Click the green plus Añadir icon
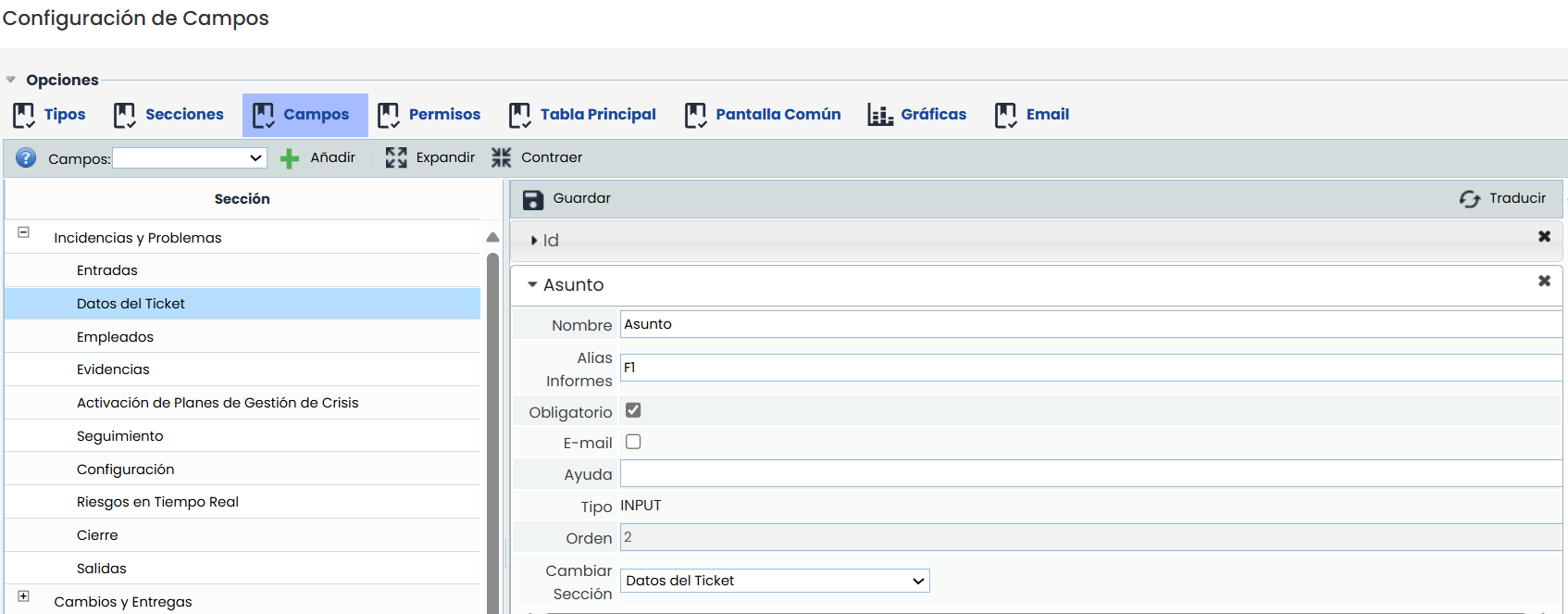Image resolution: width=1568 pixels, height=614 pixels. [290, 158]
